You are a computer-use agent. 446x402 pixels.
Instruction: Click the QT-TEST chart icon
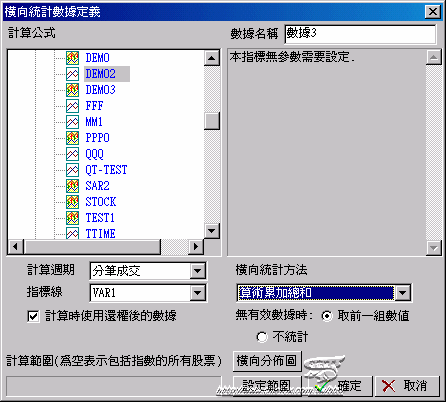click(x=72, y=170)
